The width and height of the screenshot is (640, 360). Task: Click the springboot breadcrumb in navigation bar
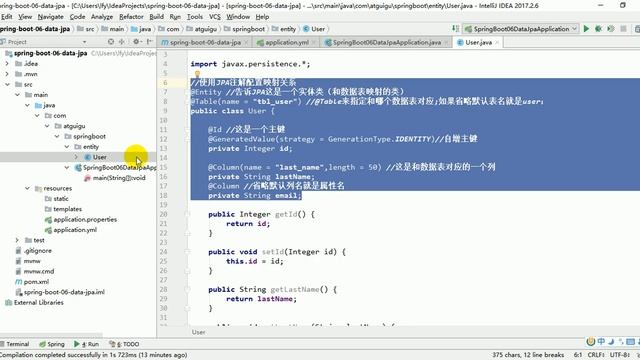[244, 29]
